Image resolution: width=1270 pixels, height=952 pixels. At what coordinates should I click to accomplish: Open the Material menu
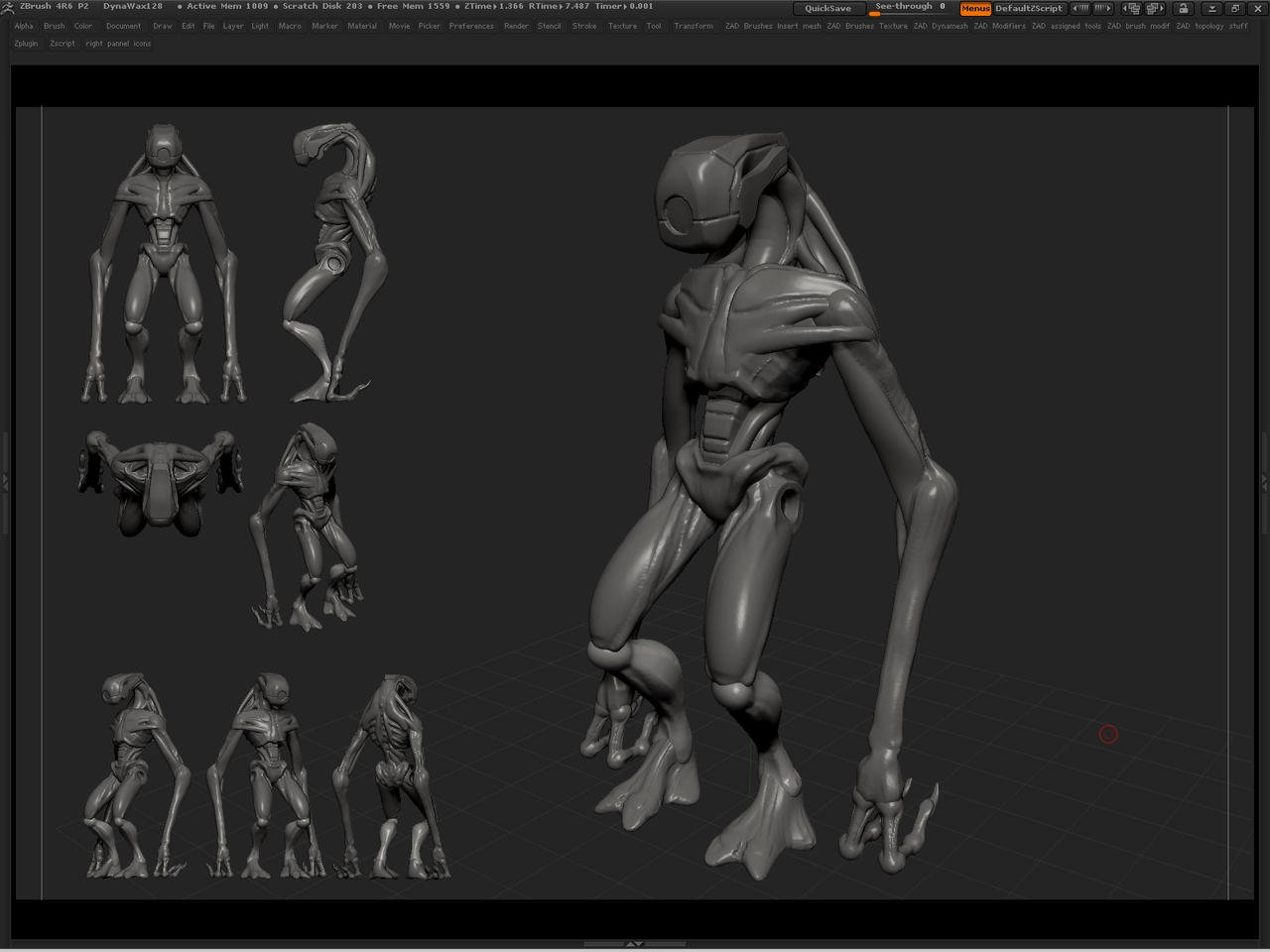[362, 26]
